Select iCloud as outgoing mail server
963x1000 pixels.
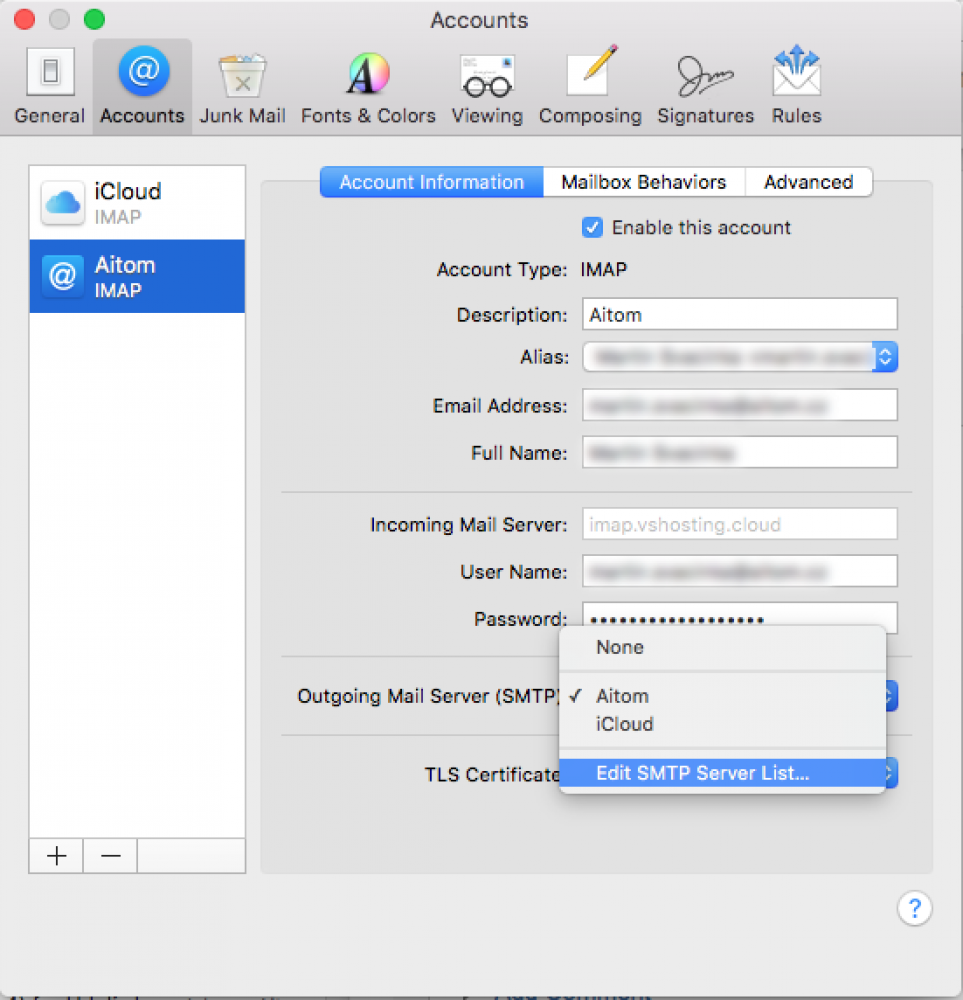click(624, 724)
